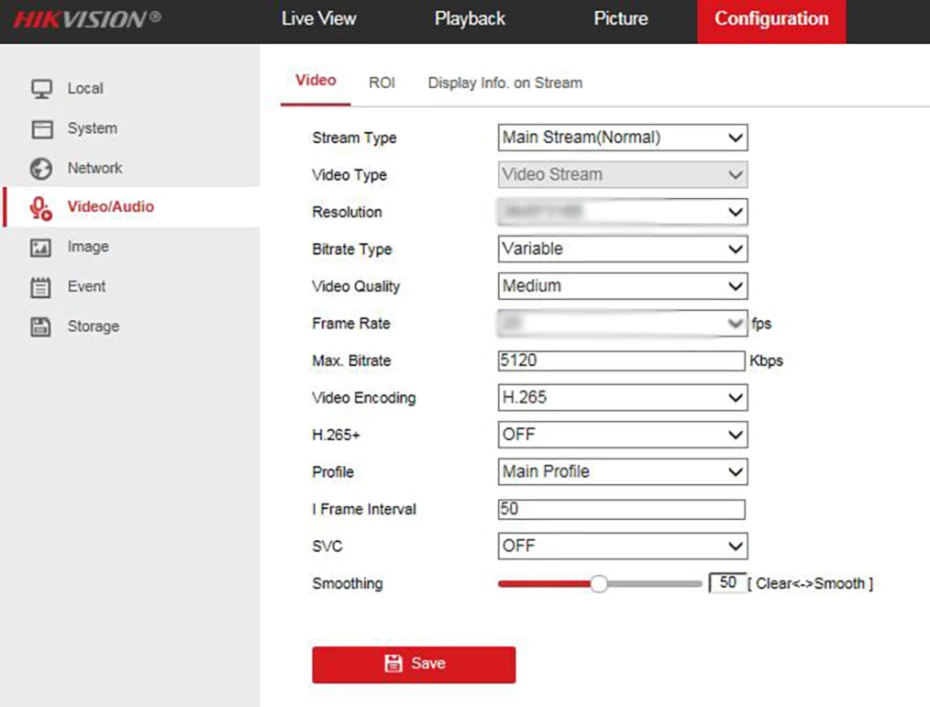The image size is (930, 707).
Task: Open Image settings in sidebar
Action: [88, 247]
